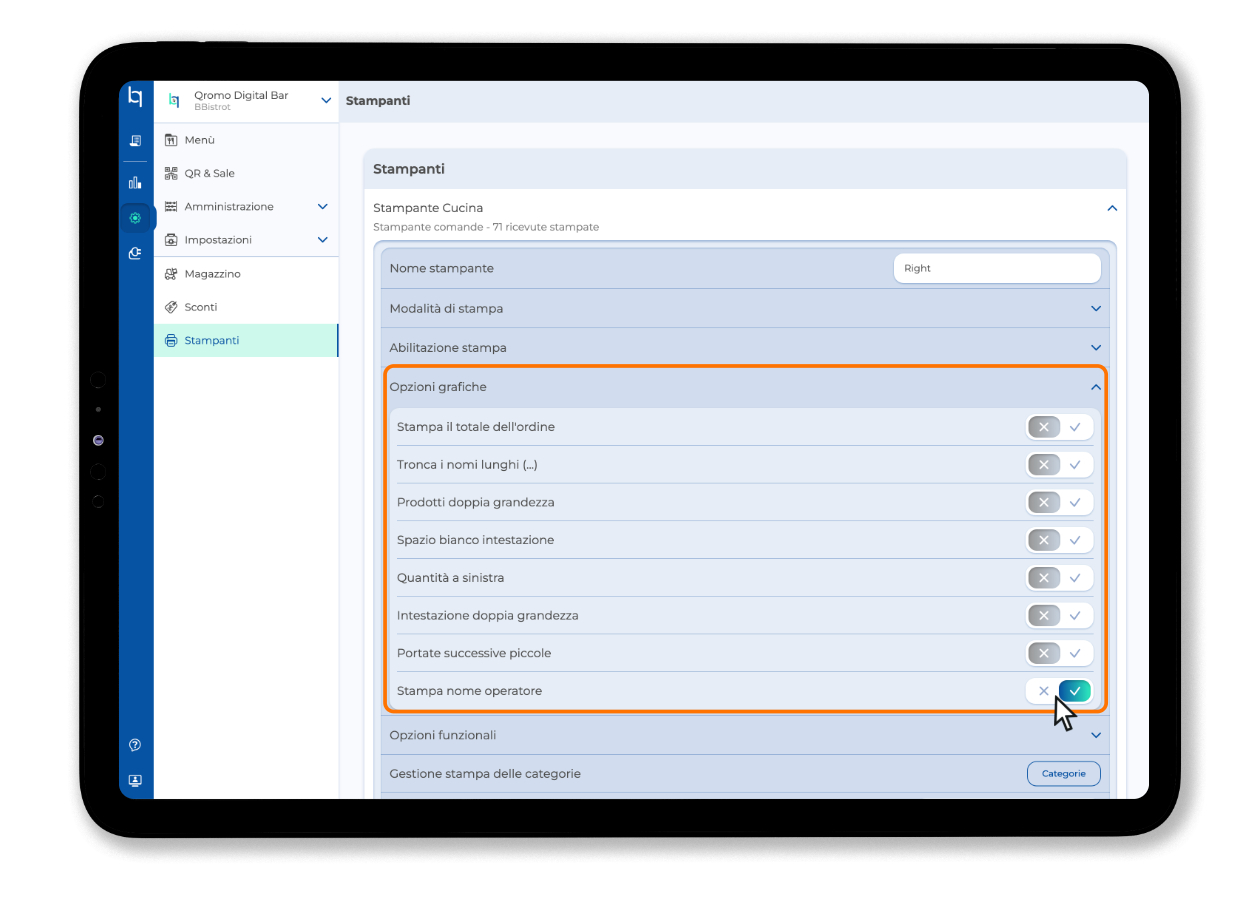The height and width of the screenshot is (920, 1250).
Task: Click the QR & Sale QR code icon
Action: (x=171, y=173)
